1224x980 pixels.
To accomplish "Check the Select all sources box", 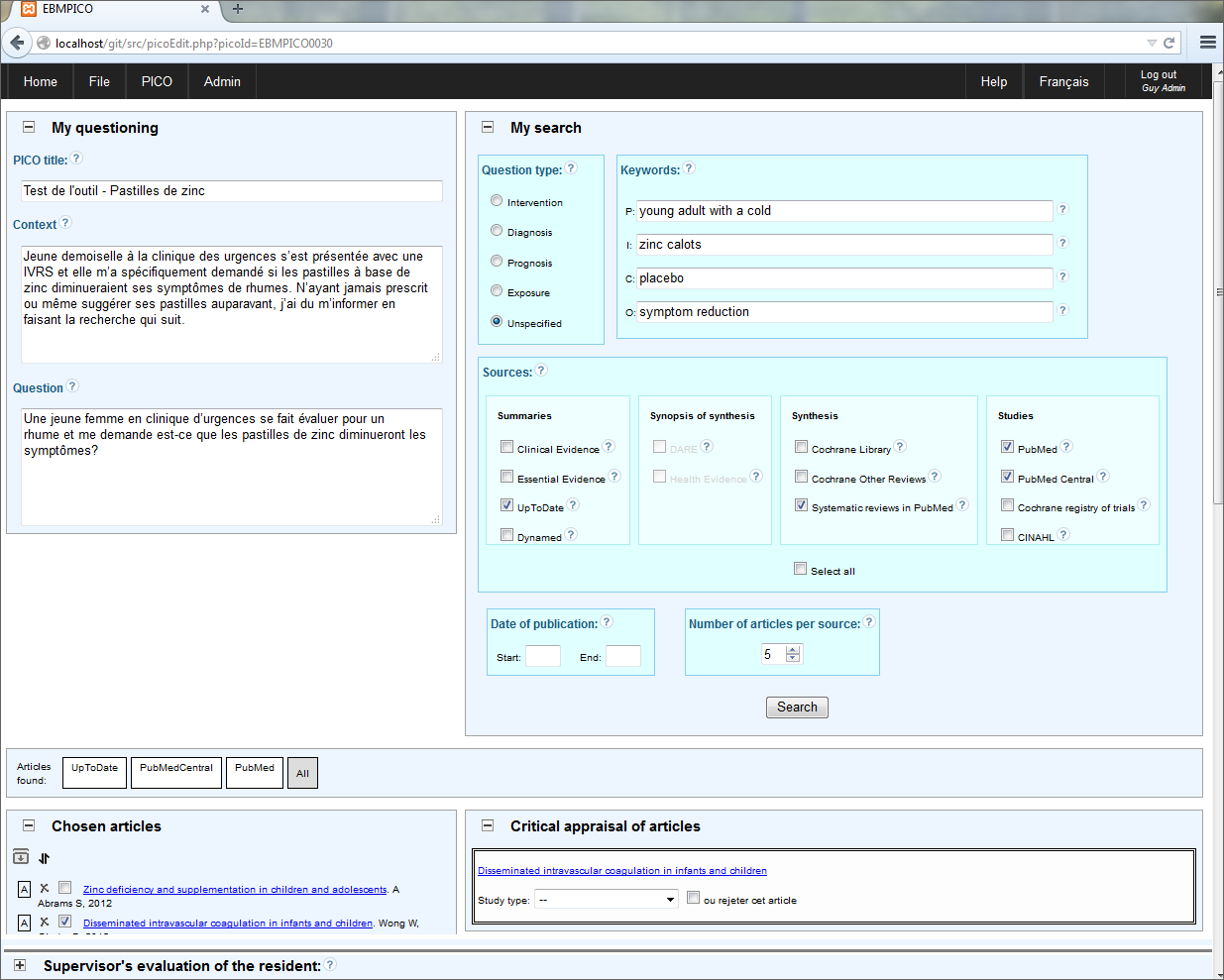I will click(x=800, y=568).
